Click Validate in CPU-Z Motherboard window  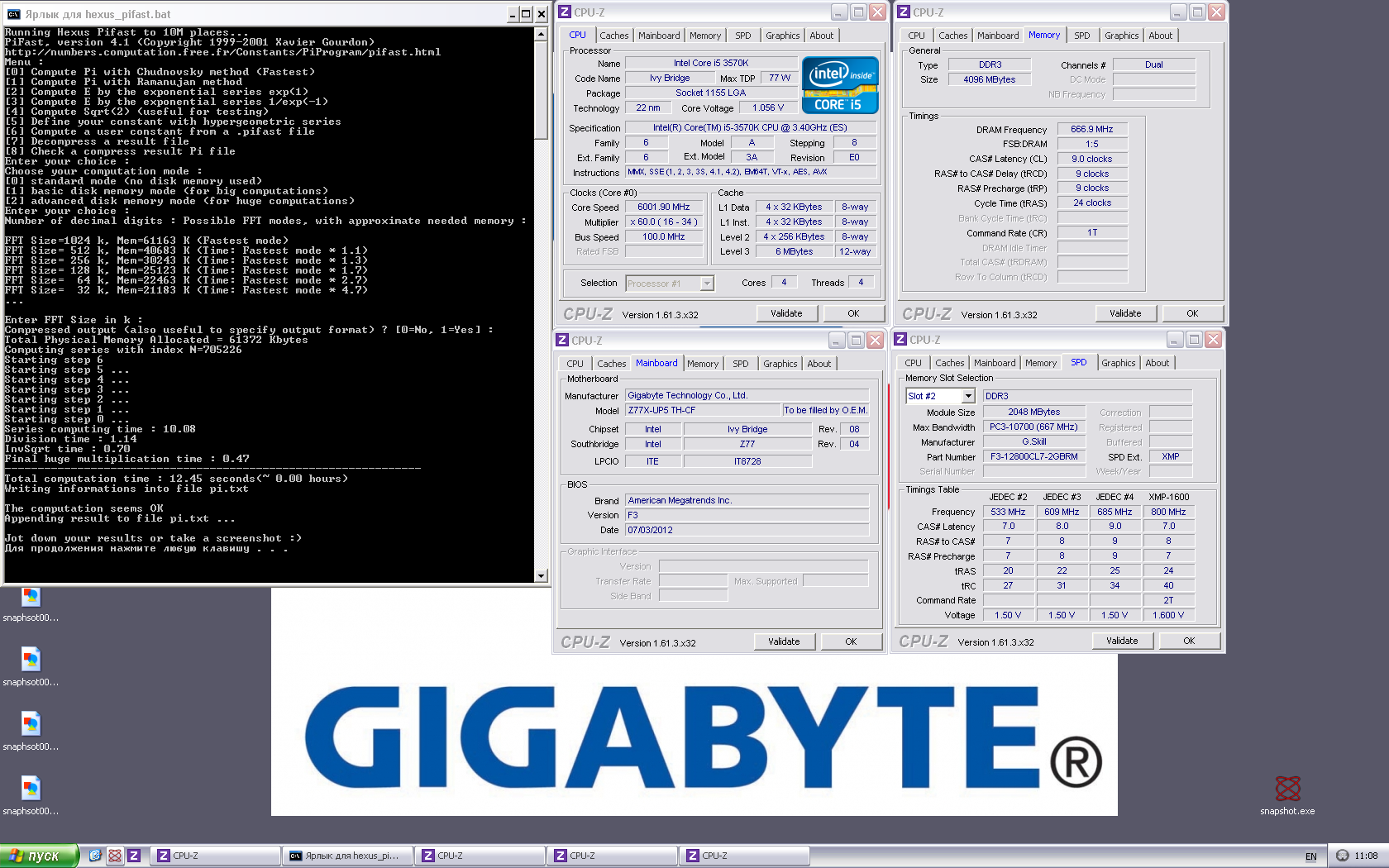tap(784, 641)
